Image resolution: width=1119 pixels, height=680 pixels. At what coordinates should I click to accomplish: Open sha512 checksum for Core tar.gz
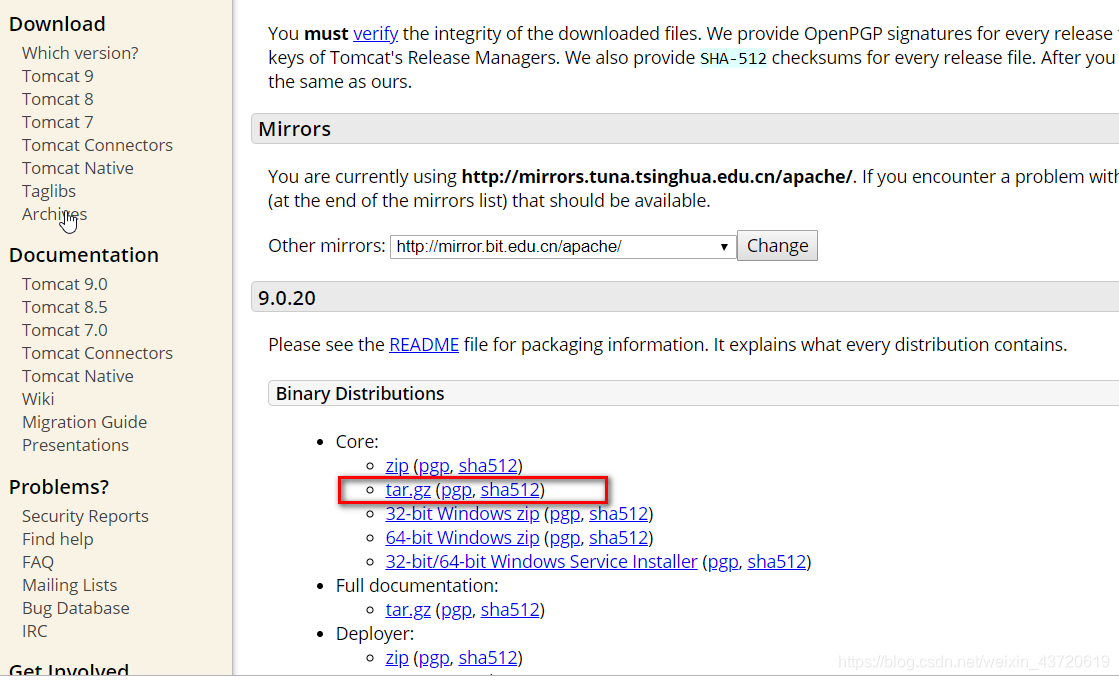tap(510, 490)
